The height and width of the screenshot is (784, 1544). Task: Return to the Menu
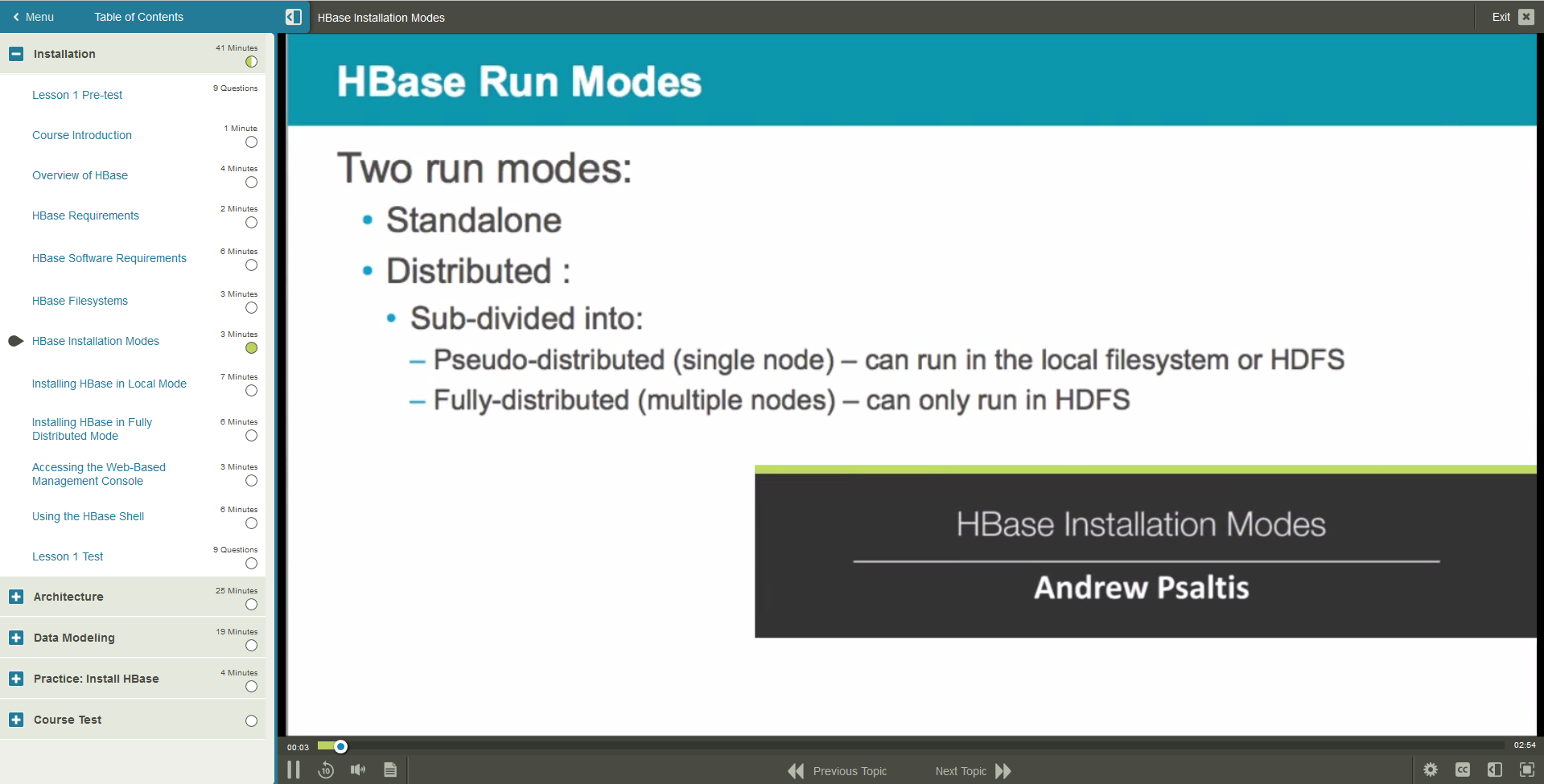coord(32,16)
